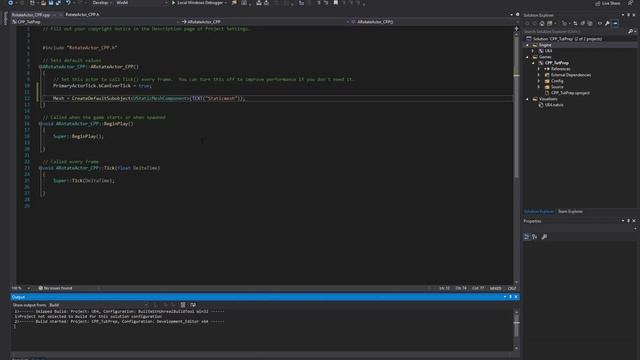The image size is (640, 360).
Task: Open the Development configuration dropdown
Action: click(101, 3)
